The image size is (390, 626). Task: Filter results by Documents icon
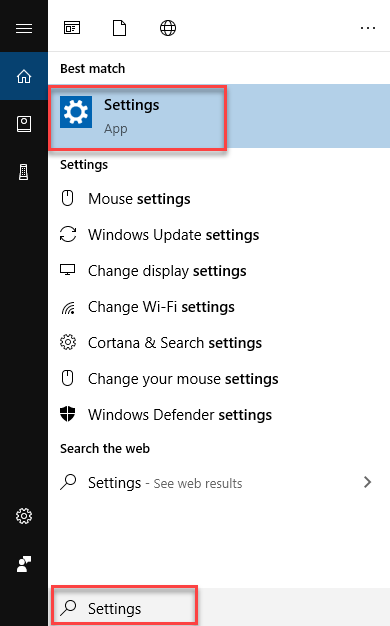[x=119, y=28]
